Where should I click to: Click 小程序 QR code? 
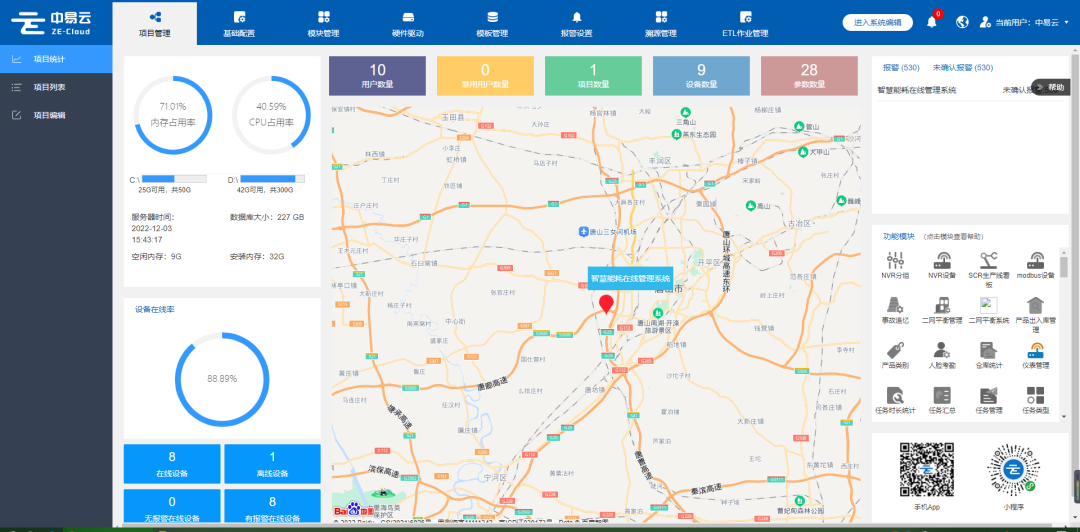[x=1013, y=469]
